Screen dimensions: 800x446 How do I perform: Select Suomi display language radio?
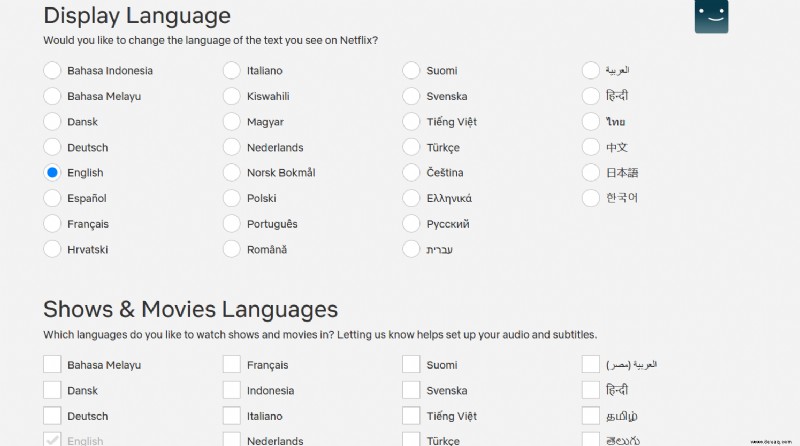tap(411, 70)
